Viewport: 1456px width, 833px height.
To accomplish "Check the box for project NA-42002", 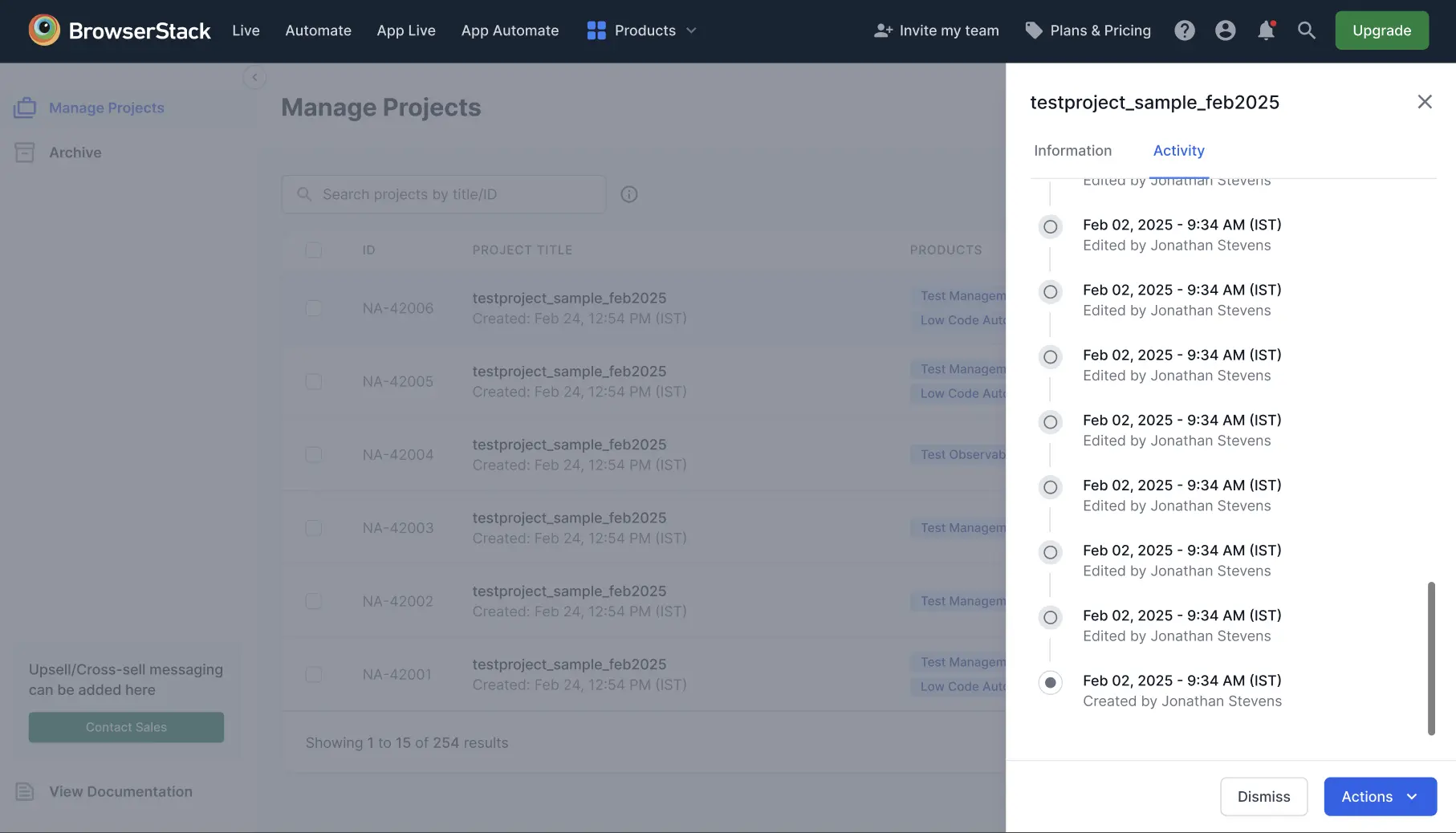I will click(x=314, y=601).
